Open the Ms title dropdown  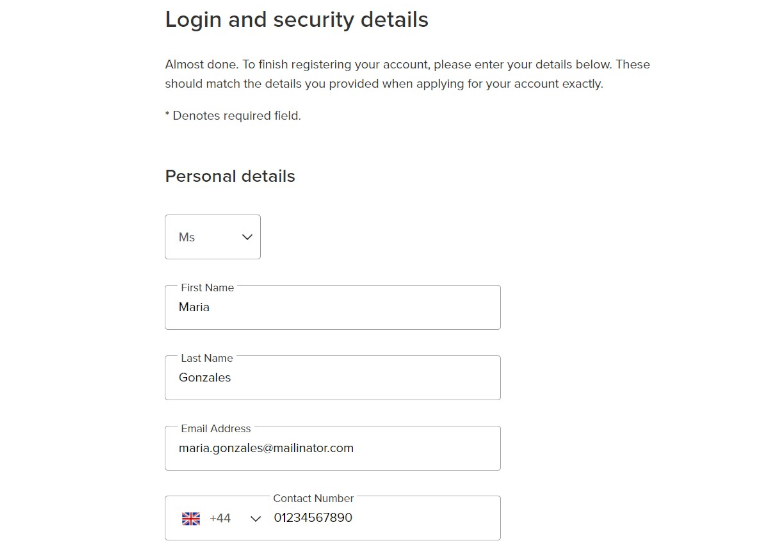tap(212, 237)
